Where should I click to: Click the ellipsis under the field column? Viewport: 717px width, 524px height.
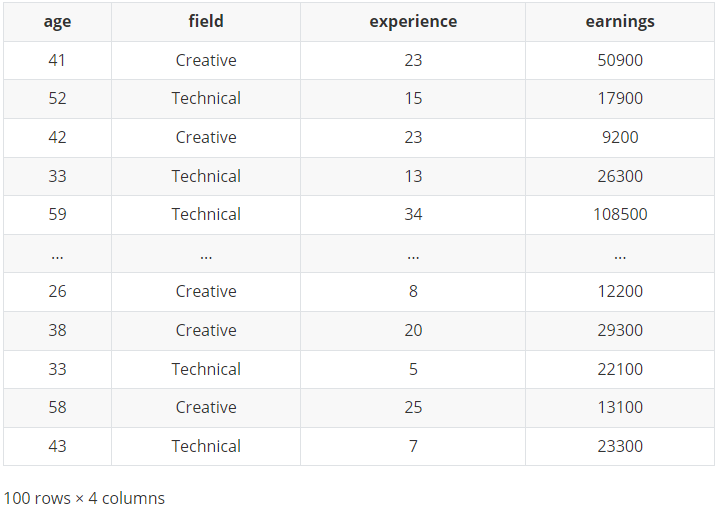(x=206, y=254)
